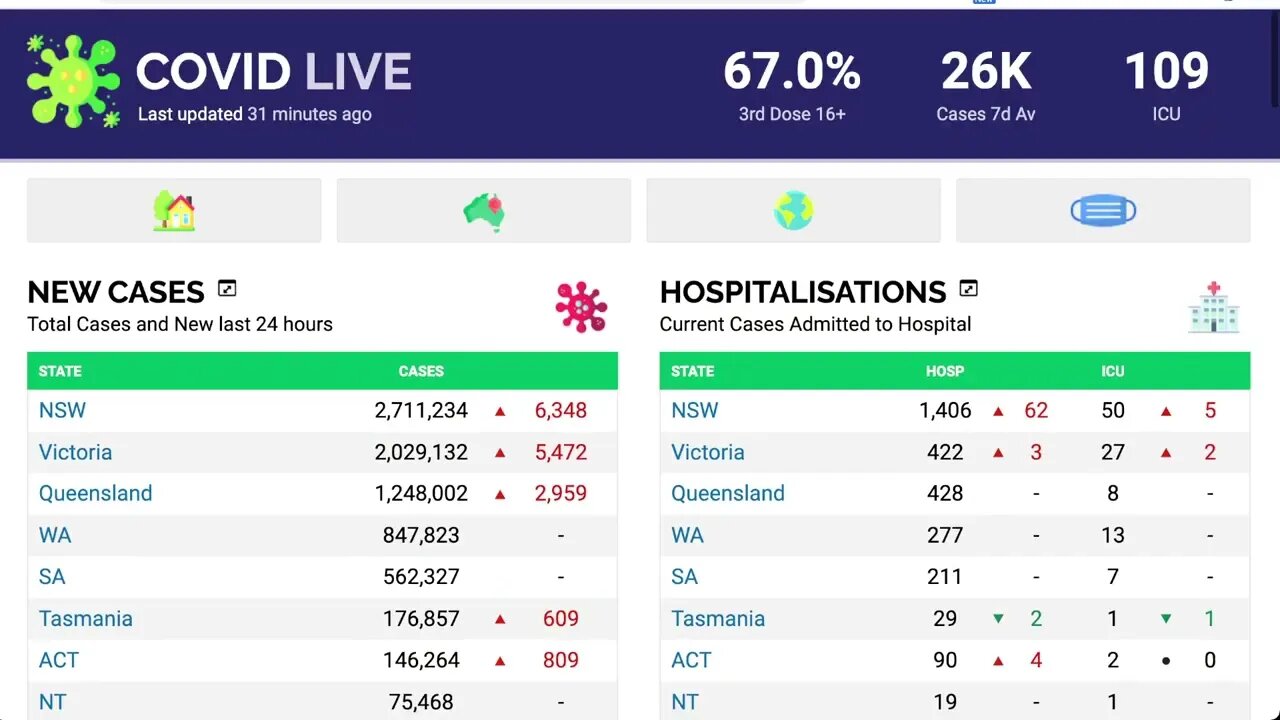Click the ICU 109 header statistic
1280x720 pixels.
[x=1166, y=85]
